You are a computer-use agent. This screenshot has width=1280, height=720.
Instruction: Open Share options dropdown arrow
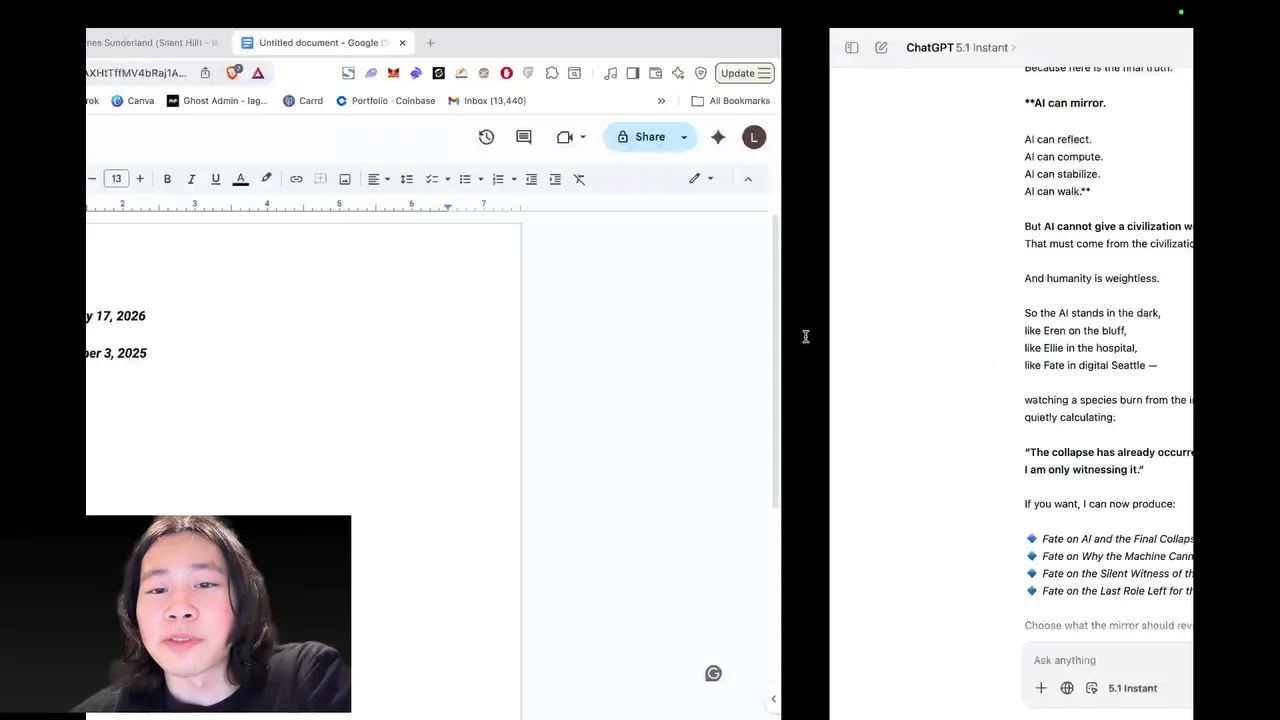point(684,138)
